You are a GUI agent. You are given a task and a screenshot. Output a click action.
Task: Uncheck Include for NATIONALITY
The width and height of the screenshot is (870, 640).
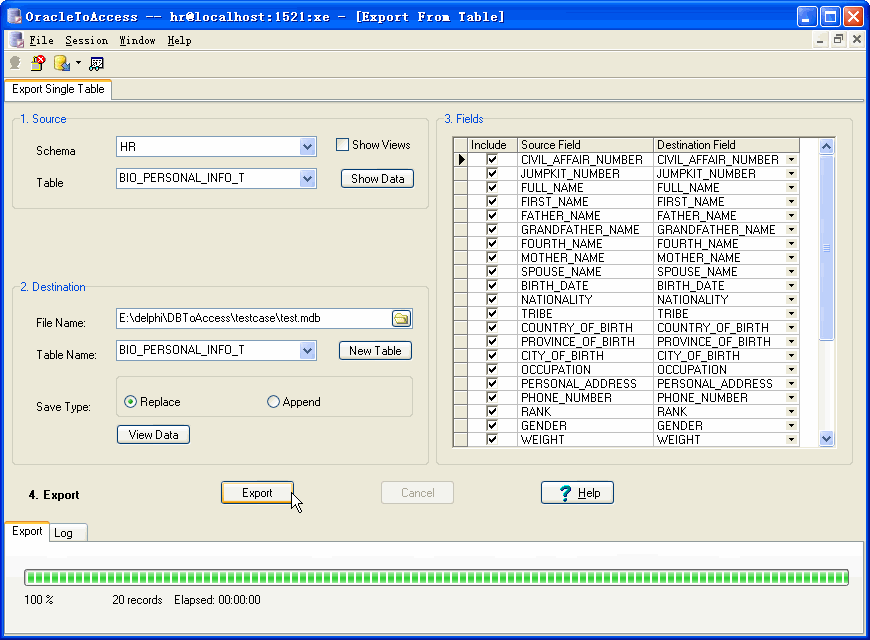492,300
